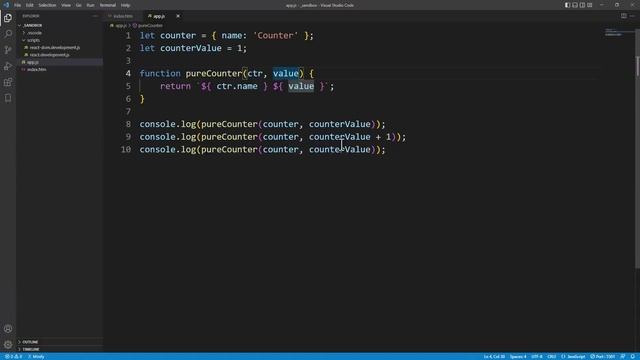Click 'counterValue + 1' on line 9

click(x=350, y=137)
